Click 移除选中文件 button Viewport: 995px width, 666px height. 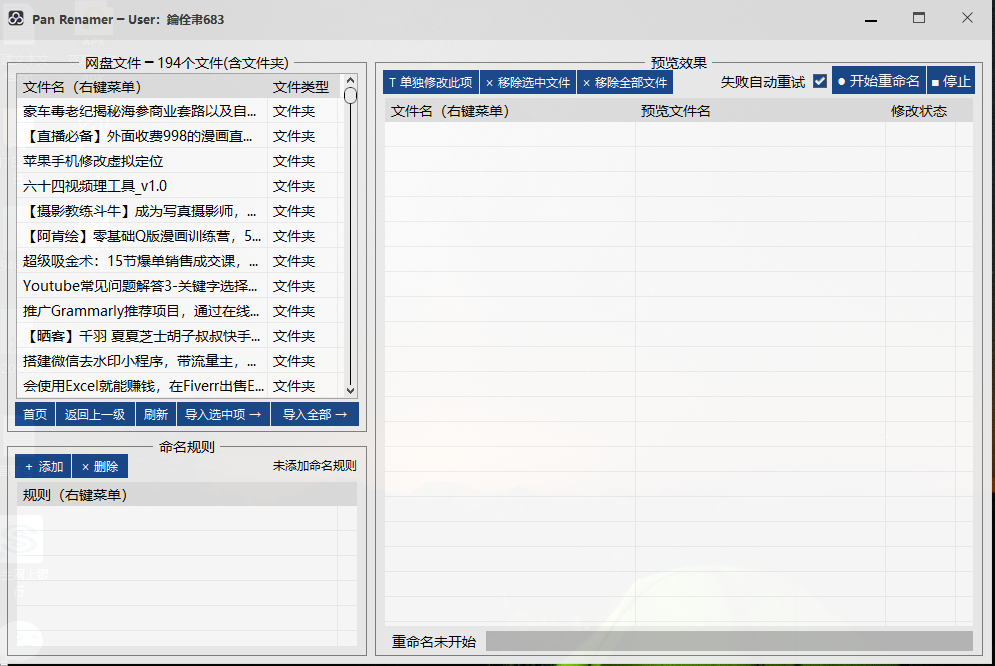coord(528,82)
